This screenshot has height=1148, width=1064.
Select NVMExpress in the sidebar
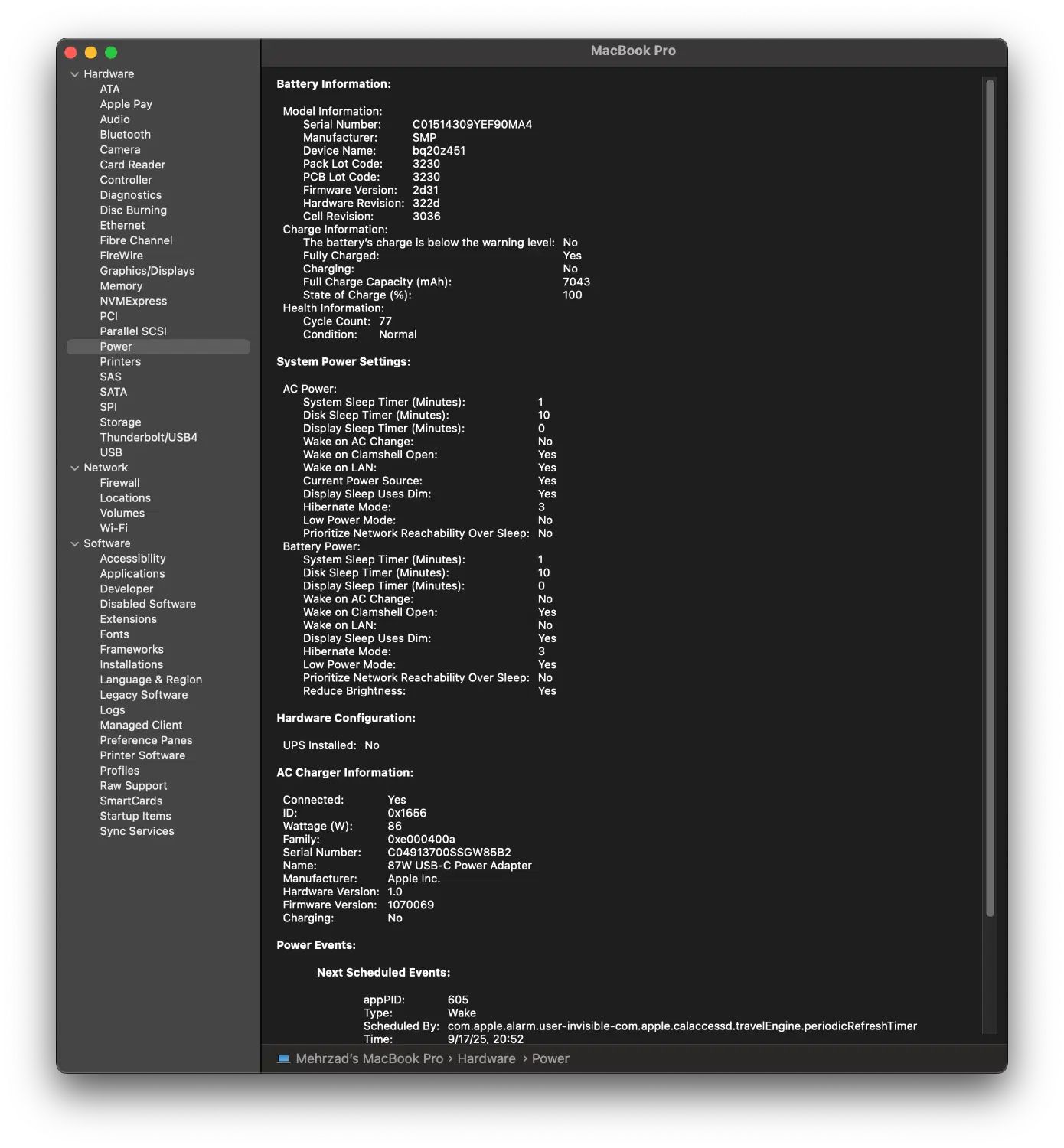(133, 302)
